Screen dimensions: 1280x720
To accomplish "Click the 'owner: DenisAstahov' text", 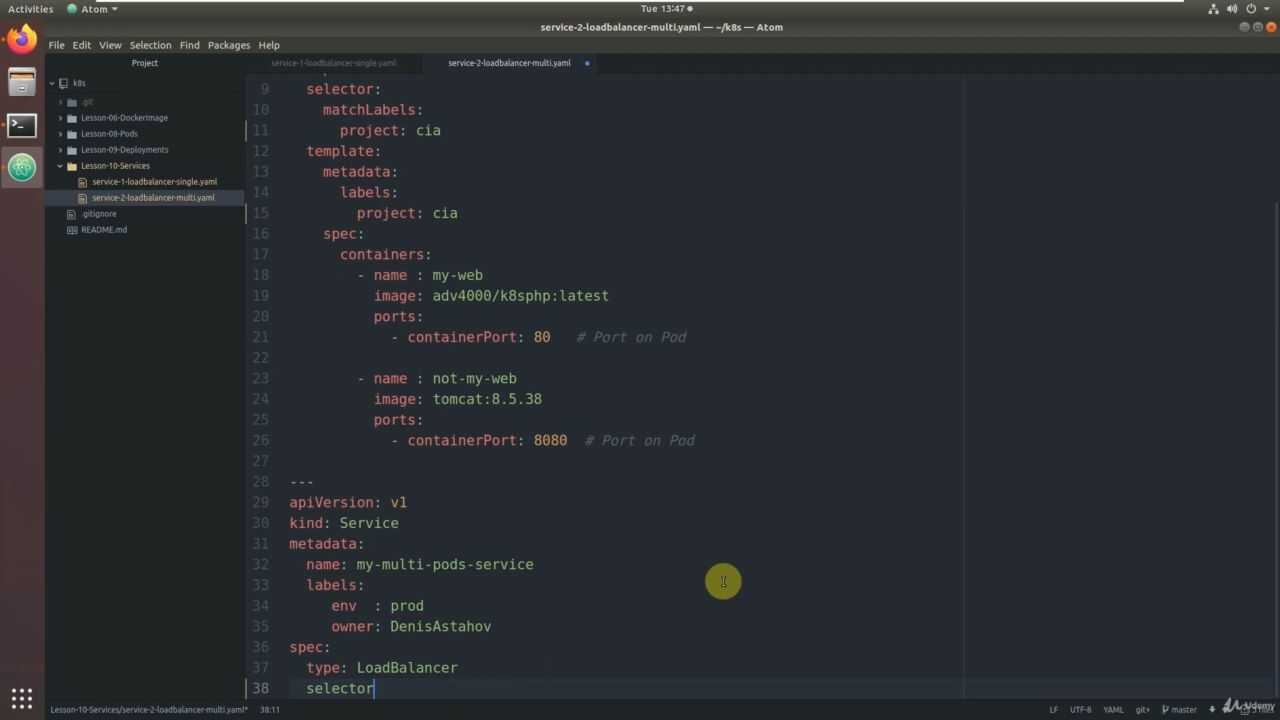I will coord(411,626).
